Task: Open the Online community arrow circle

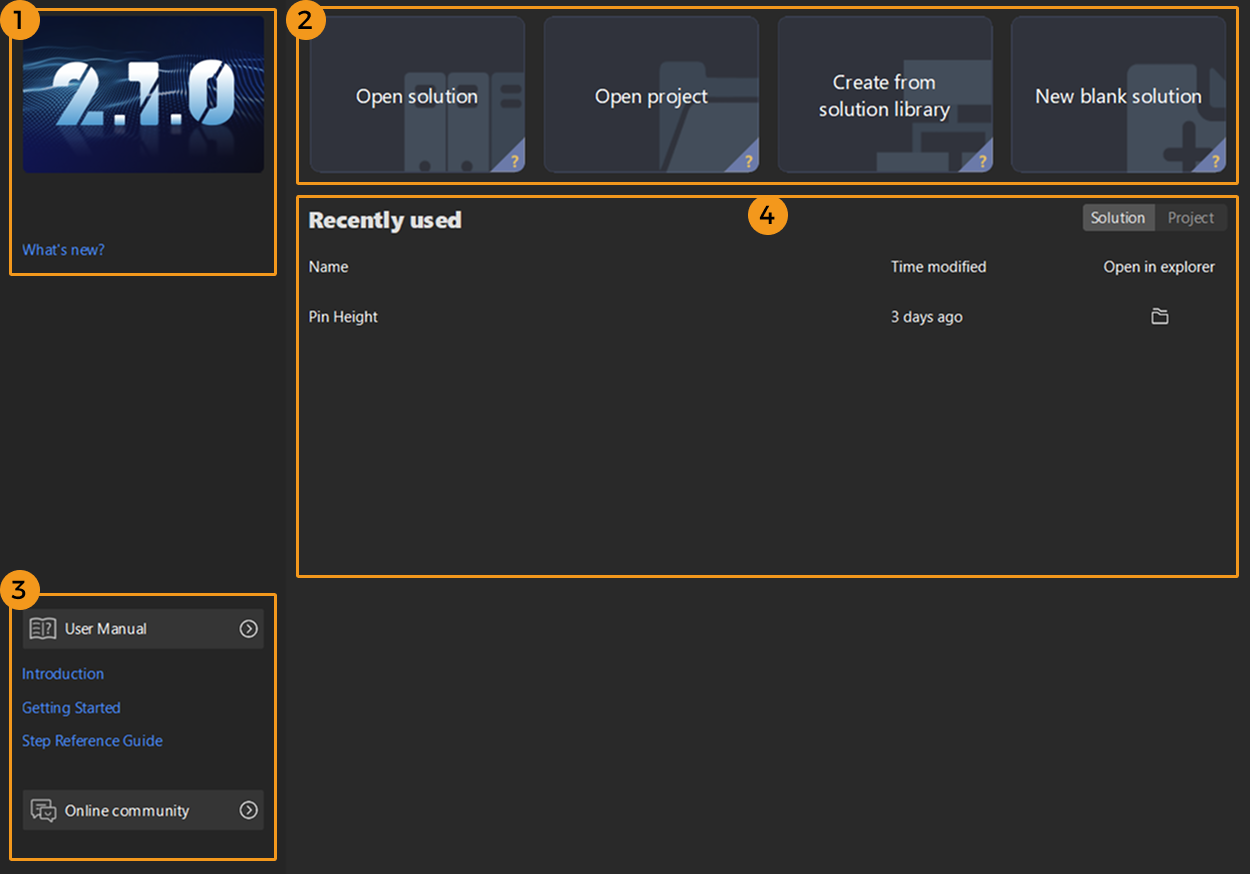Action: click(x=248, y=811)
